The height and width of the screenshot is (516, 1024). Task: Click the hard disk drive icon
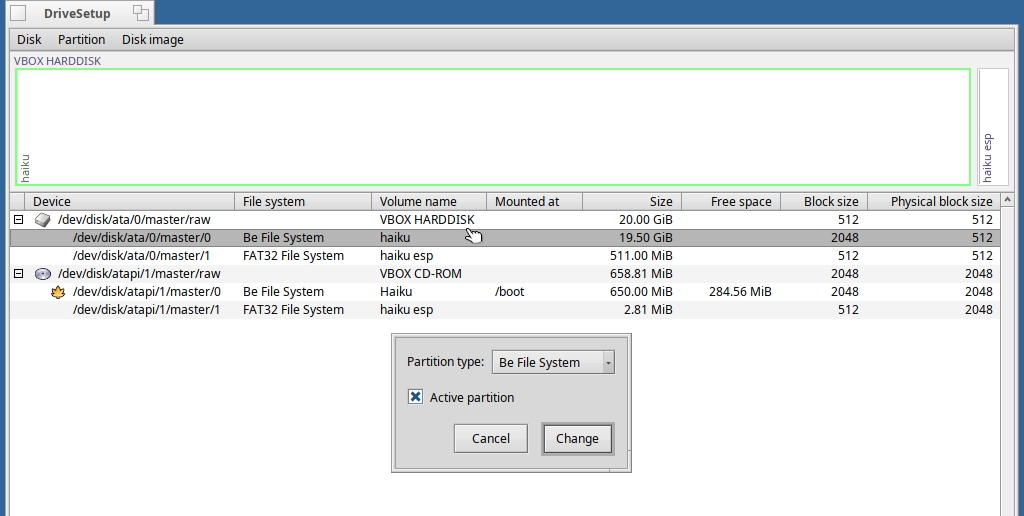[x=42, y=220]
